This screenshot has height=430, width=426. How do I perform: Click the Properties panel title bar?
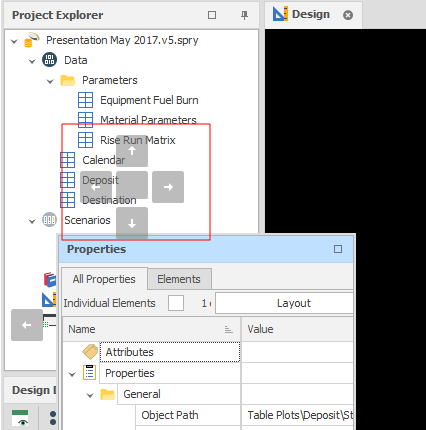(x=206, y=249)
